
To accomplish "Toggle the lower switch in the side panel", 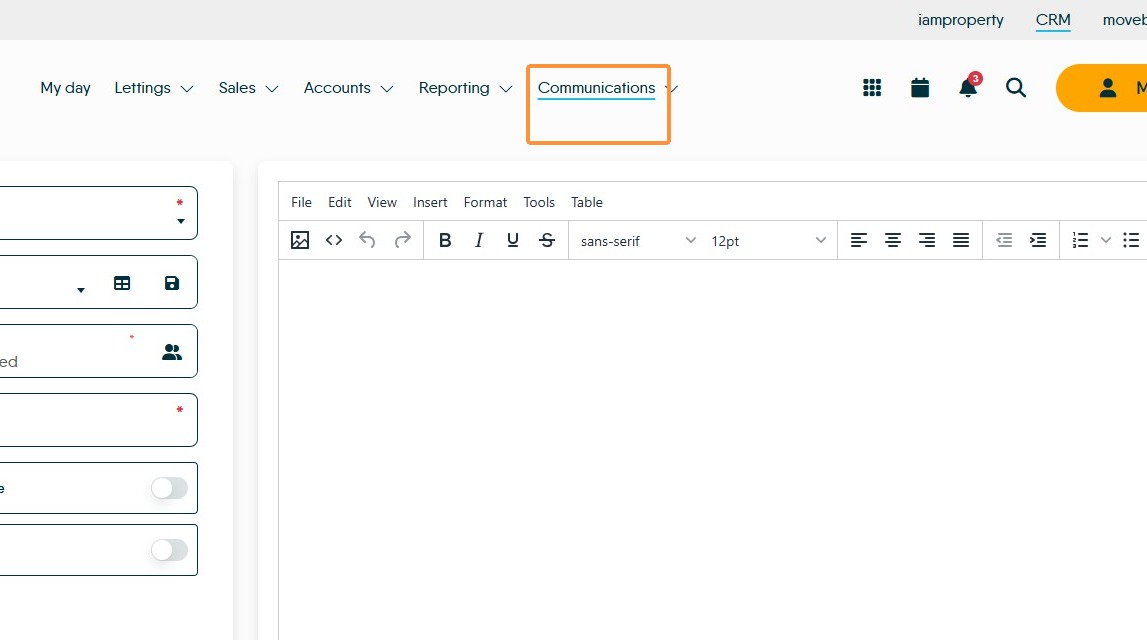I will pos(170,550).
